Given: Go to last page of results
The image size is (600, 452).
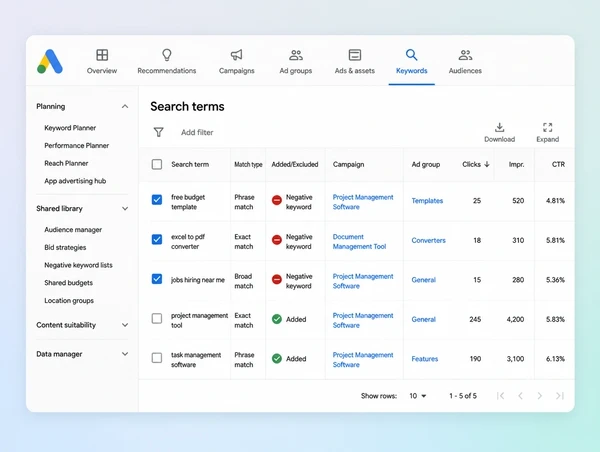Looking at the screenshot, I should [x=560, y=396].
